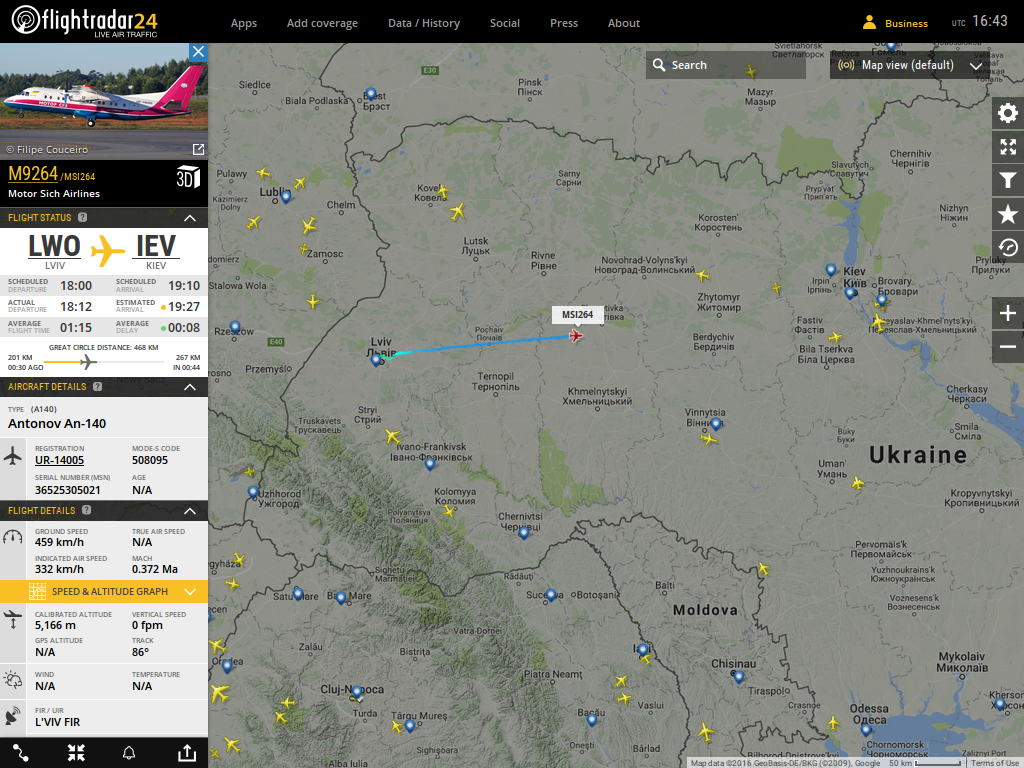
Task: Open playback history clock icon
Action: [1008, 247]
